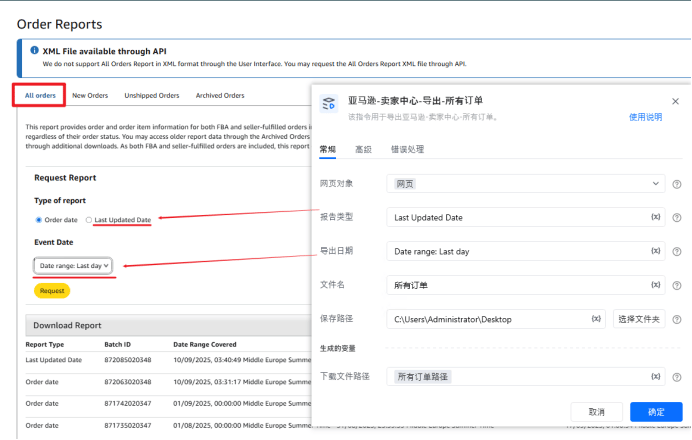Select the Last Updated Date radio button

pos(89,220)
